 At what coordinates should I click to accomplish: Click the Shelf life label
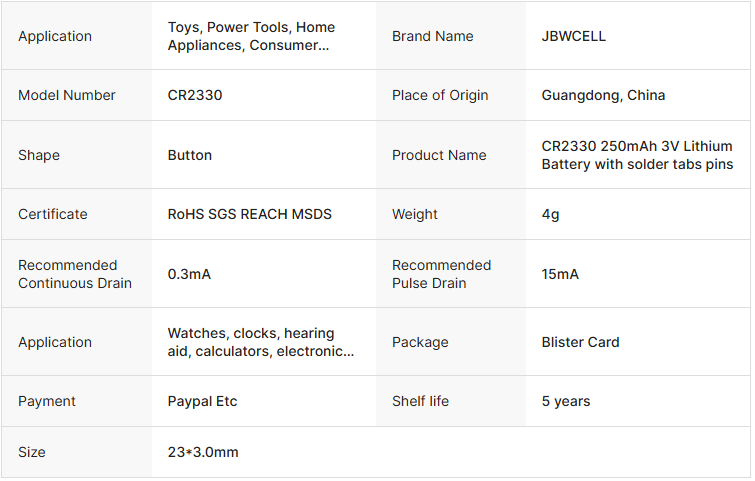click(x=420, y=401)
